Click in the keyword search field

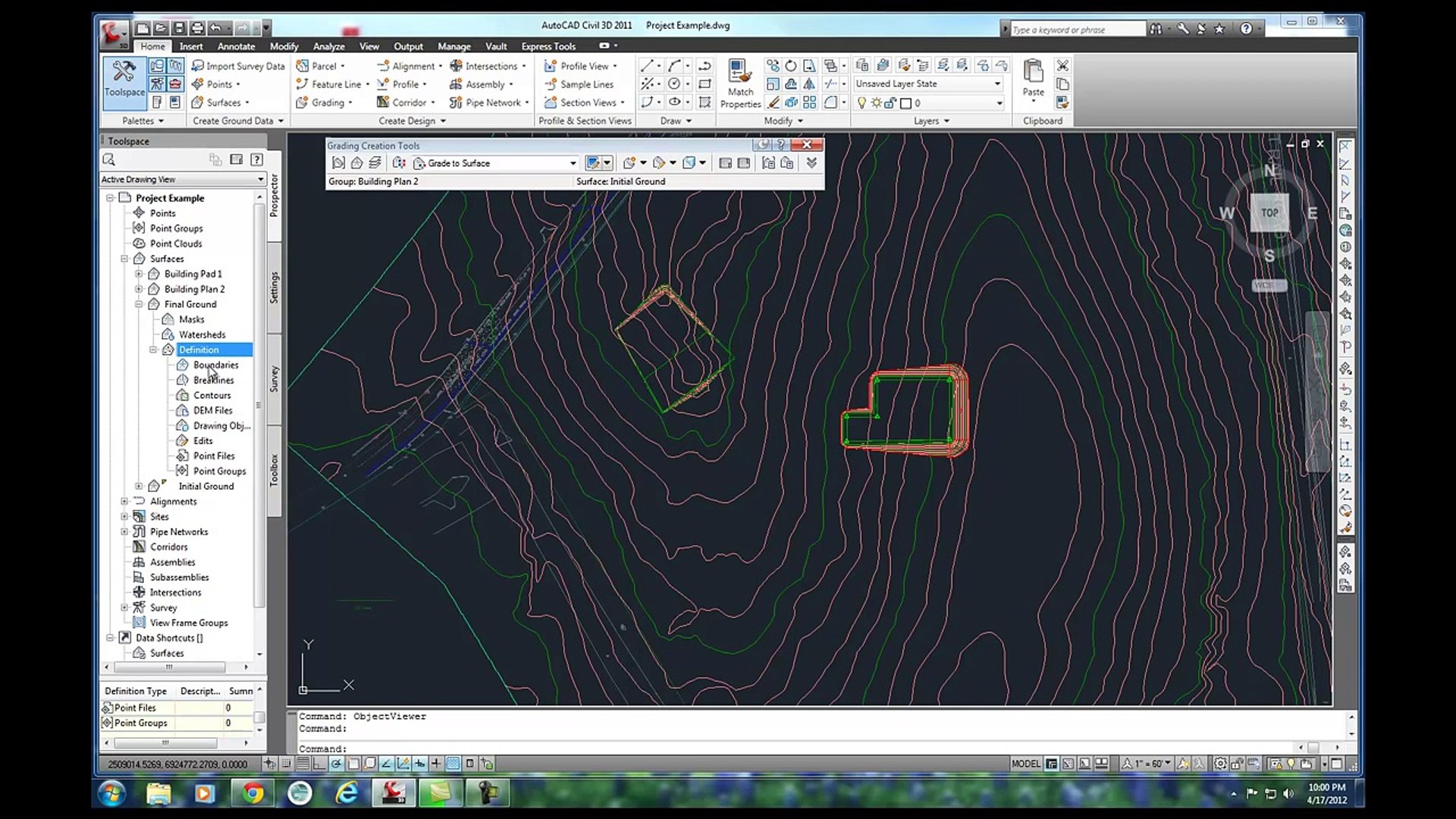click(x=1077, y=30)
